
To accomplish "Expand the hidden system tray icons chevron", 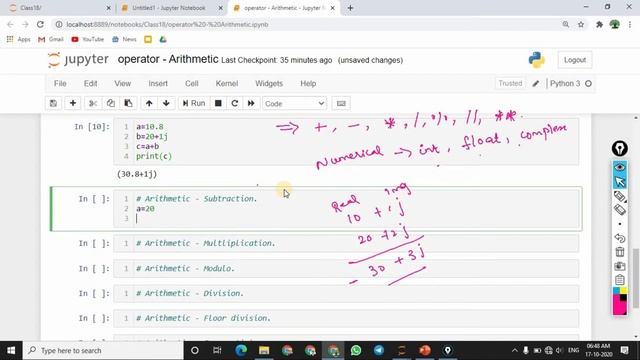I will (514, 350).
